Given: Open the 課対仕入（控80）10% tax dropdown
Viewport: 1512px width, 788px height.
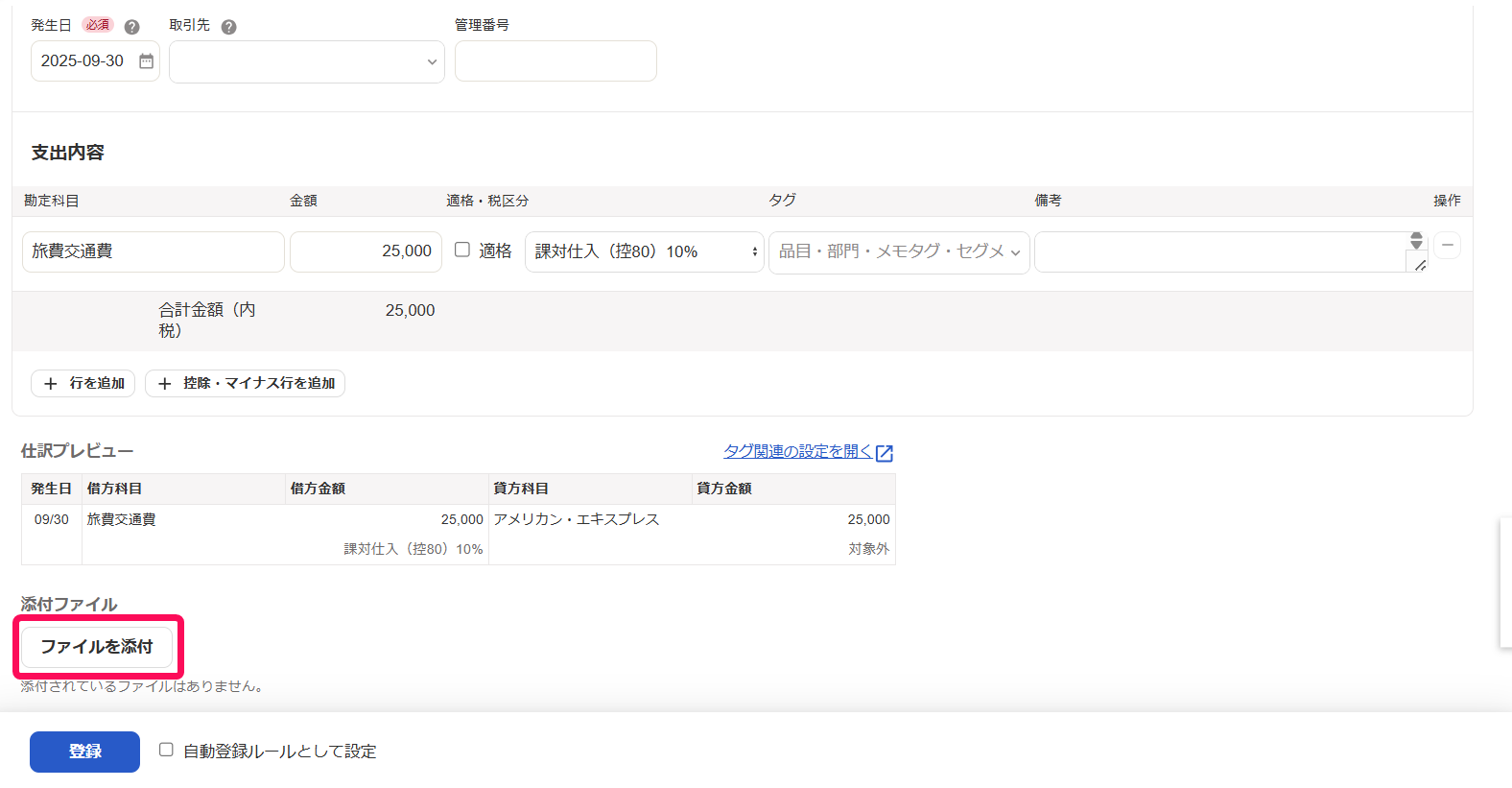Looking at the screenshot, I should (645, 251).
